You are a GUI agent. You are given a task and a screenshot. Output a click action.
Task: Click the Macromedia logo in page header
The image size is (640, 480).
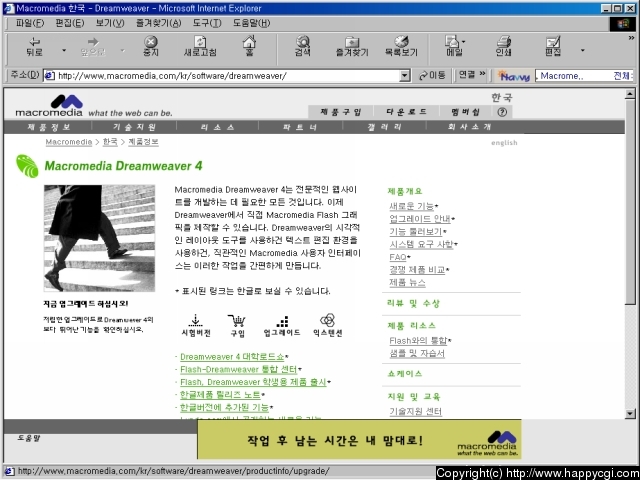pos(49,106)
